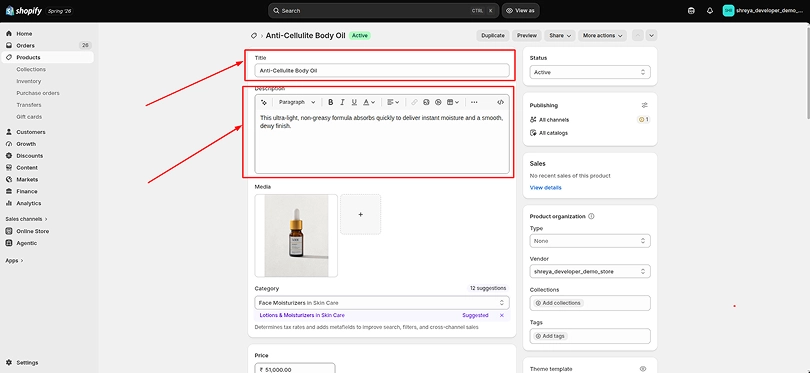Toggle underline formatting

click(354, 102)
